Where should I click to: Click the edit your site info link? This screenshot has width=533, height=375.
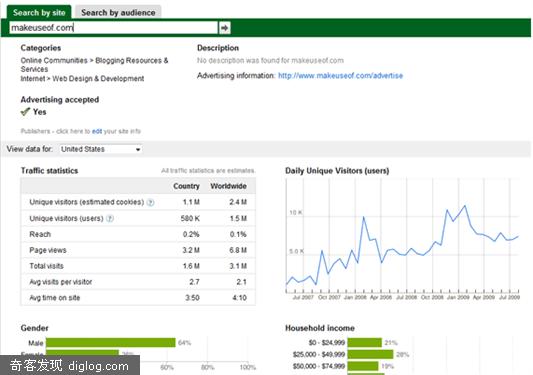(x=97, y=131)
